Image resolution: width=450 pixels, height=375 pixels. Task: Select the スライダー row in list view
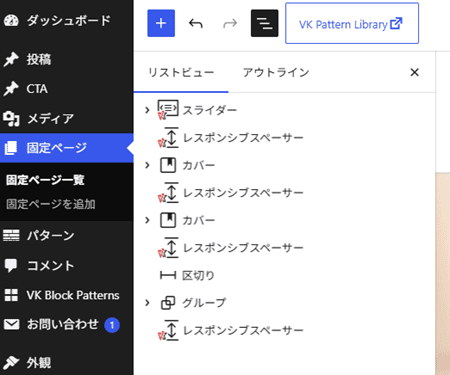point(284,110)
